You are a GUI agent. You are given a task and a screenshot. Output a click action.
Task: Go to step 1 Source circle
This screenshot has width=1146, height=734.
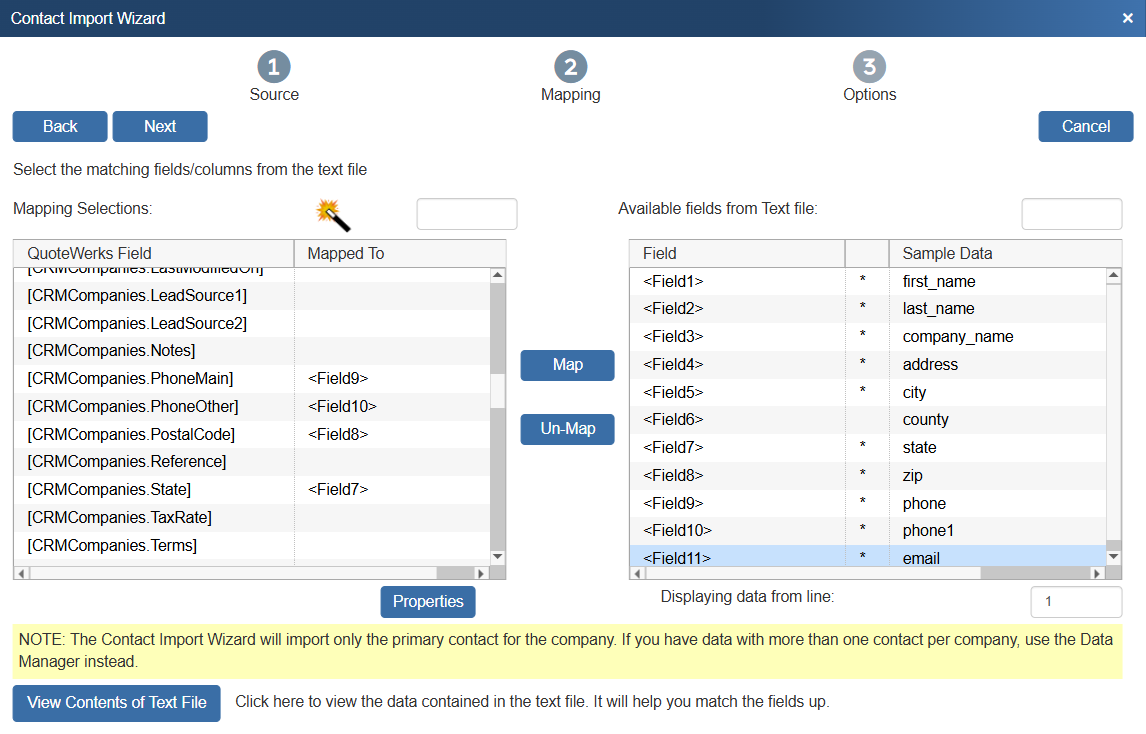(x=274, y=67)
